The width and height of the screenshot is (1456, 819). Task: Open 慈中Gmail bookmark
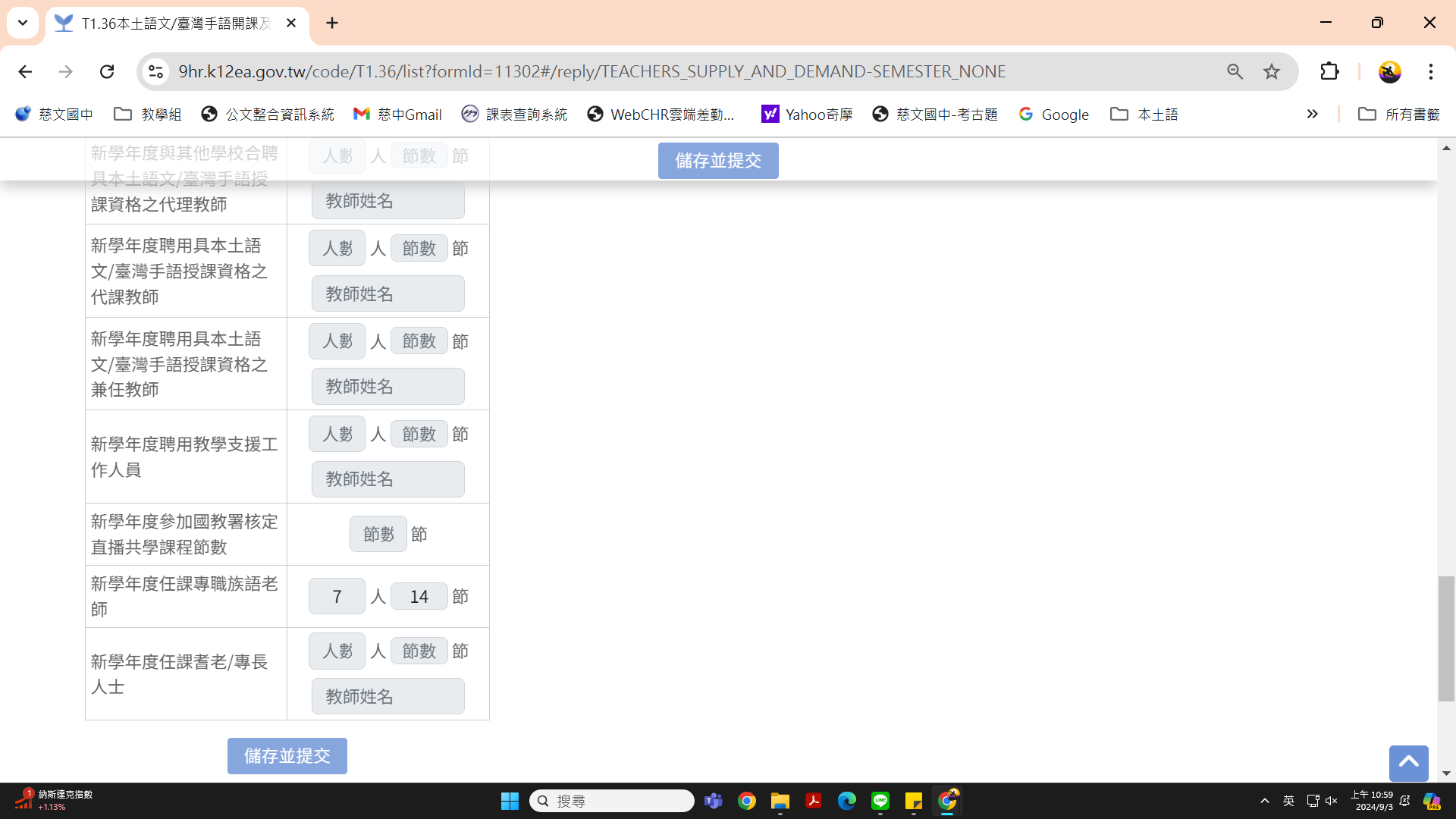[398, 114]
